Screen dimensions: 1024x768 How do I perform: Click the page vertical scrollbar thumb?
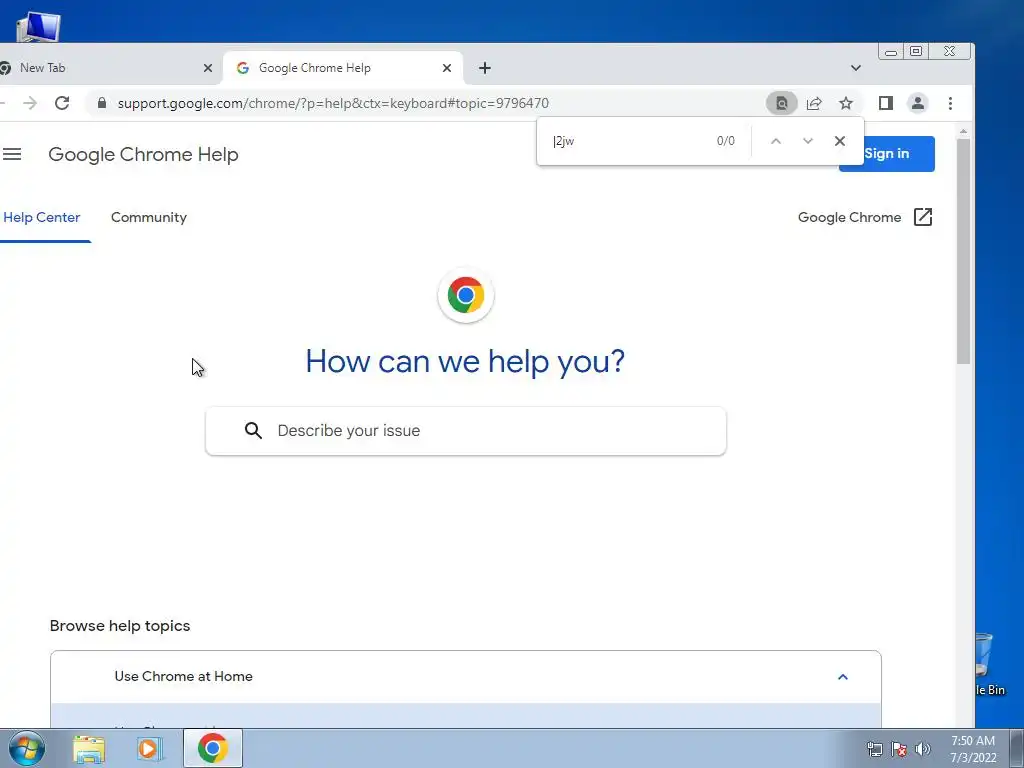[x=963, y=251]
